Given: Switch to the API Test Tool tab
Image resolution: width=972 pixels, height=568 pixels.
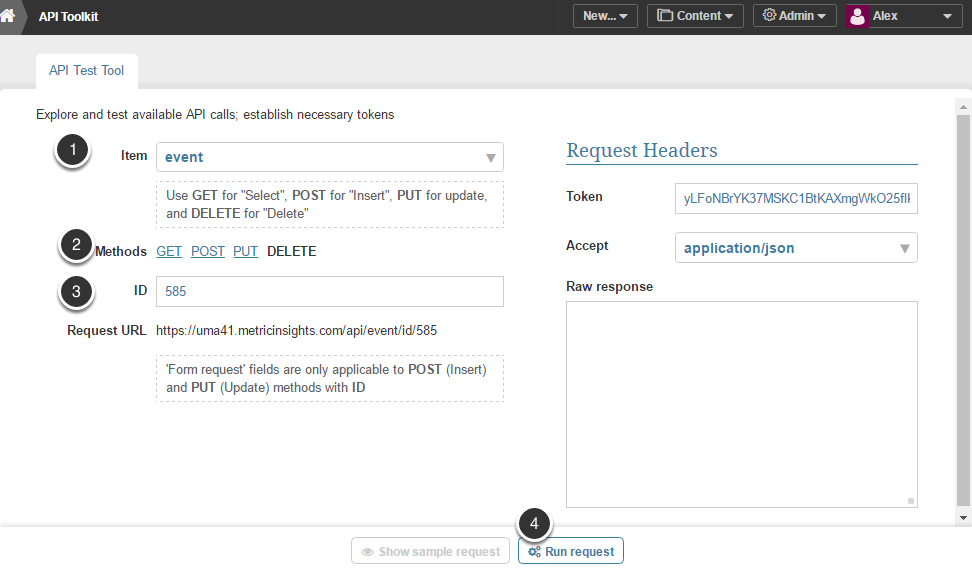Looking at the screenshot, I should pos(86,71).
